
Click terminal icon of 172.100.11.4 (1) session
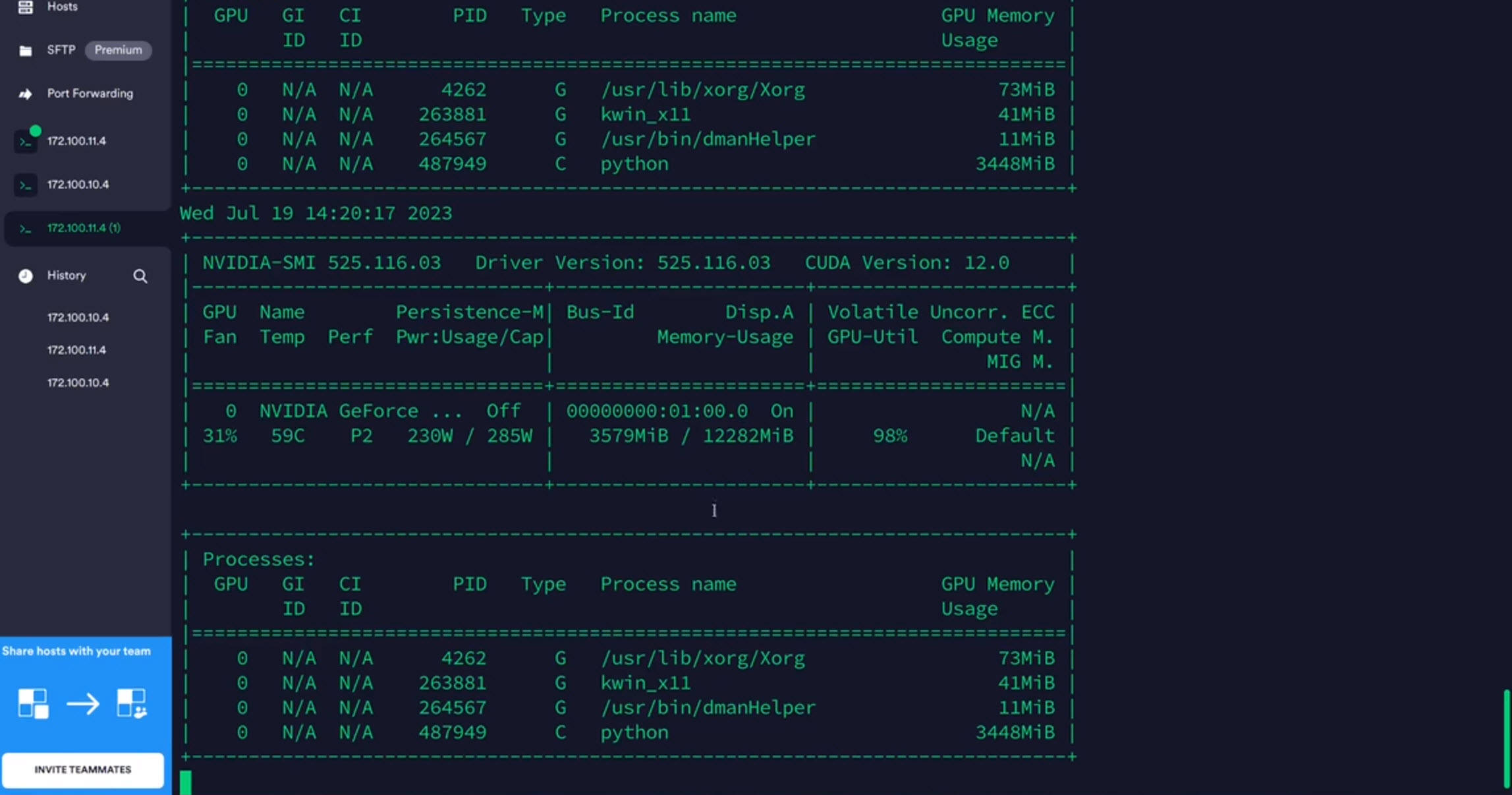[26, 229]
